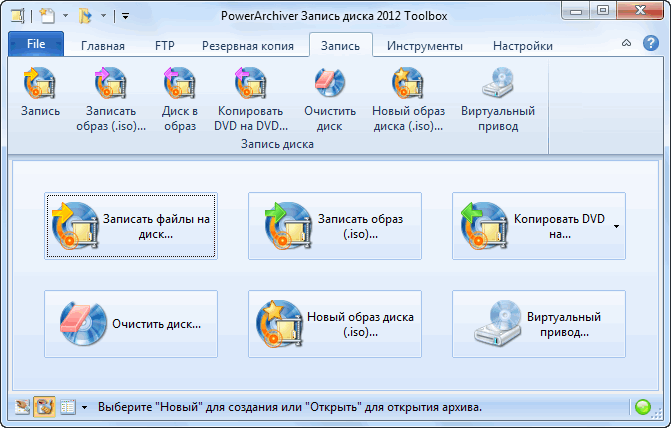
Task: Toggle the highlighted status bar view icon
Action: (x=45, y=407)
